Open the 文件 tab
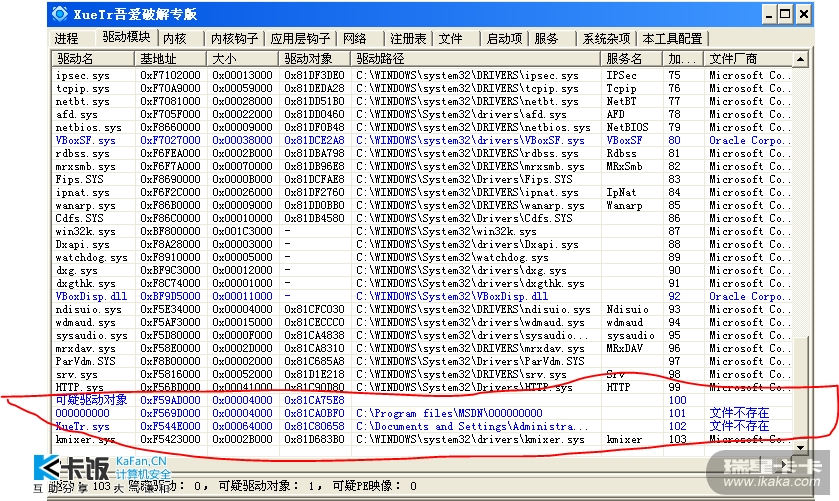This screenshot has width=839, height=501. pos(451,39)
